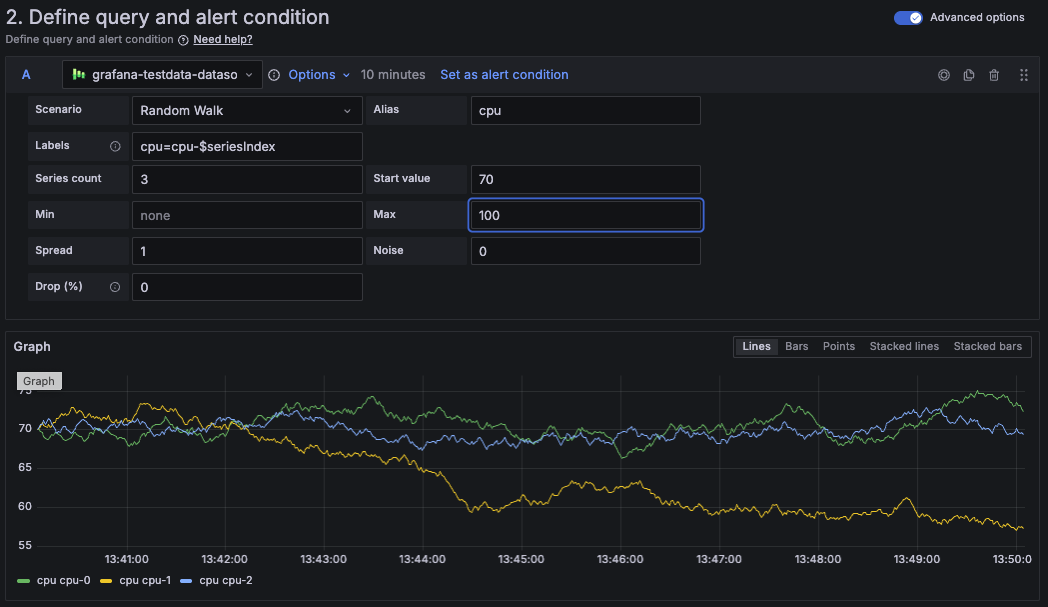Click the help icon beside Need help?

(x=183, y=40)
